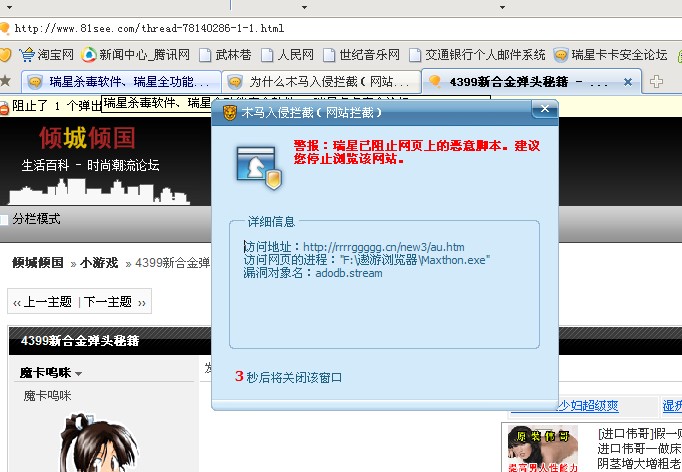Viewport: 682px width, 472px height.
Task: Click the address bar URL field
Action: click(x=339, y=29)
